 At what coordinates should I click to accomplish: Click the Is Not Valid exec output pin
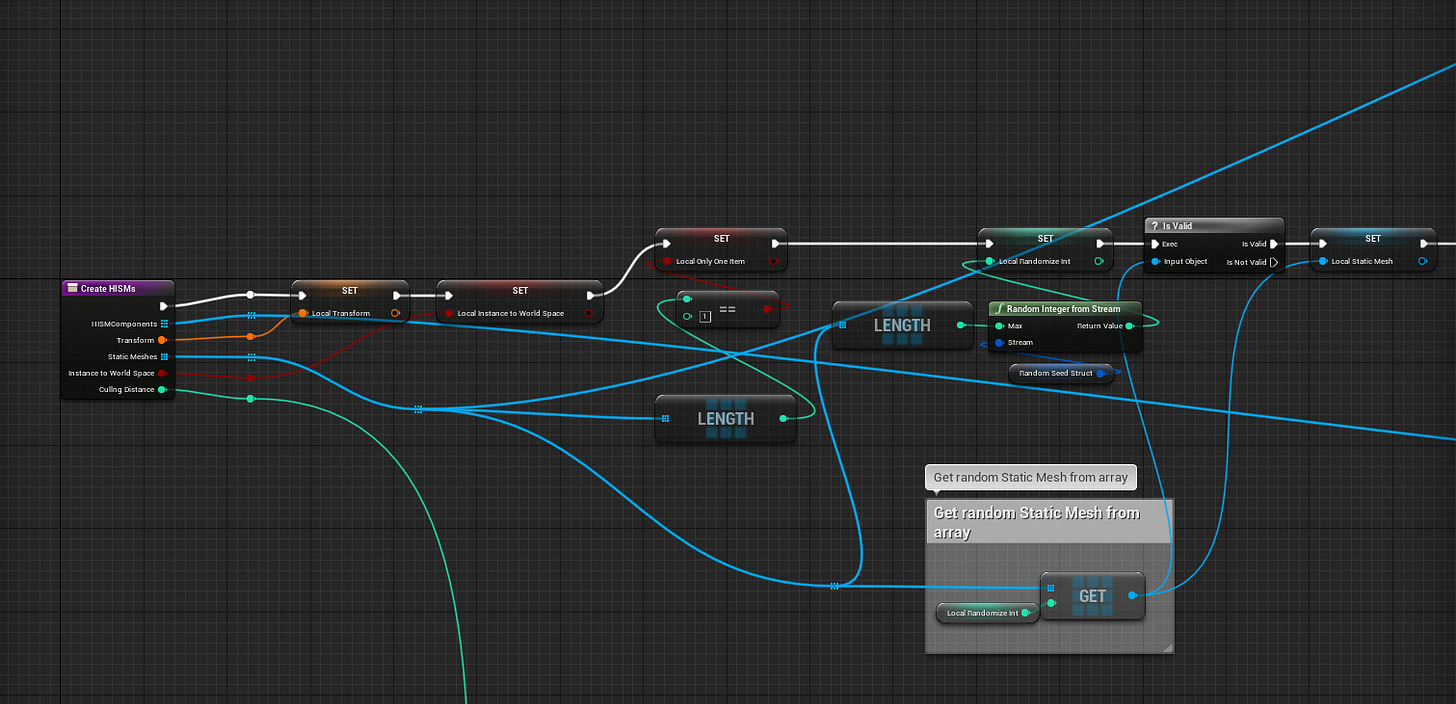click(x=1274, y=262)
